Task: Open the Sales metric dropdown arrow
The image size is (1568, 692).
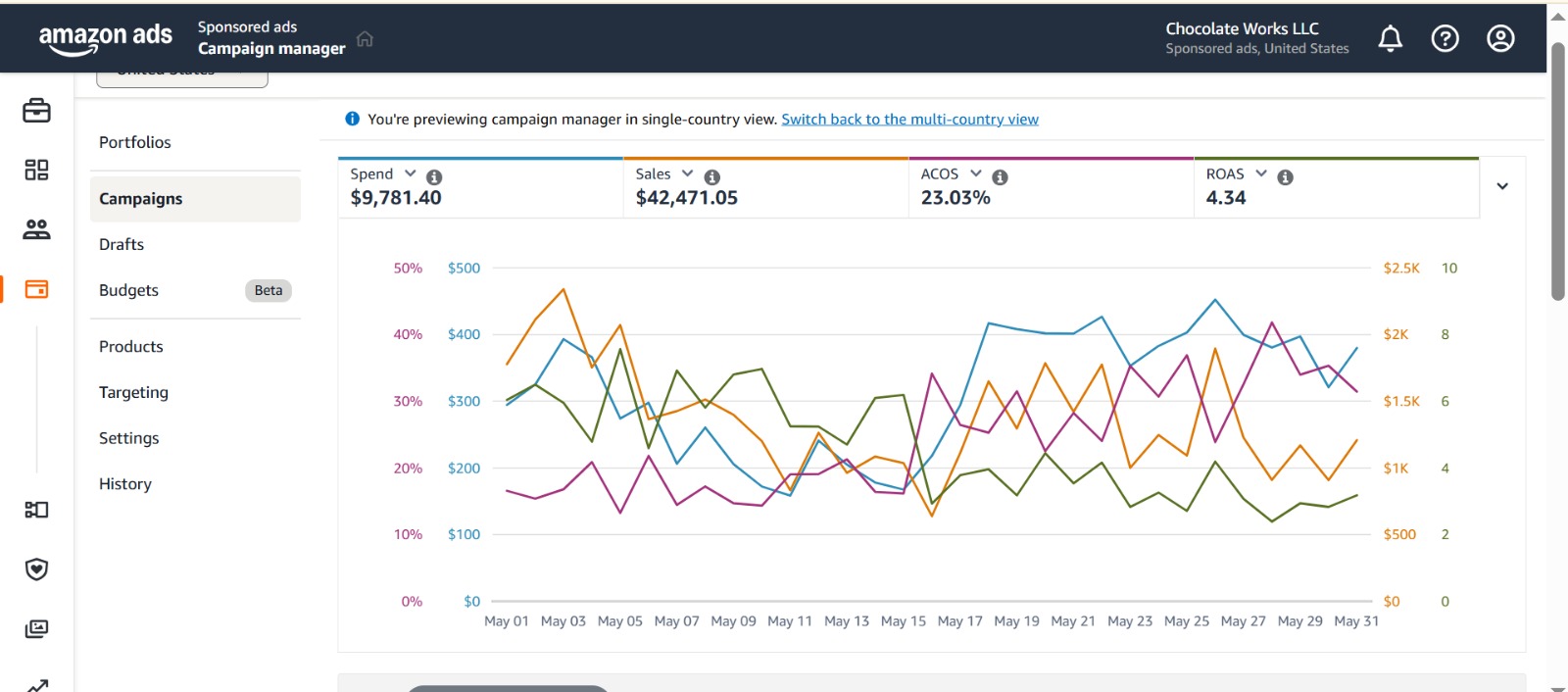Action: point(688,173)
